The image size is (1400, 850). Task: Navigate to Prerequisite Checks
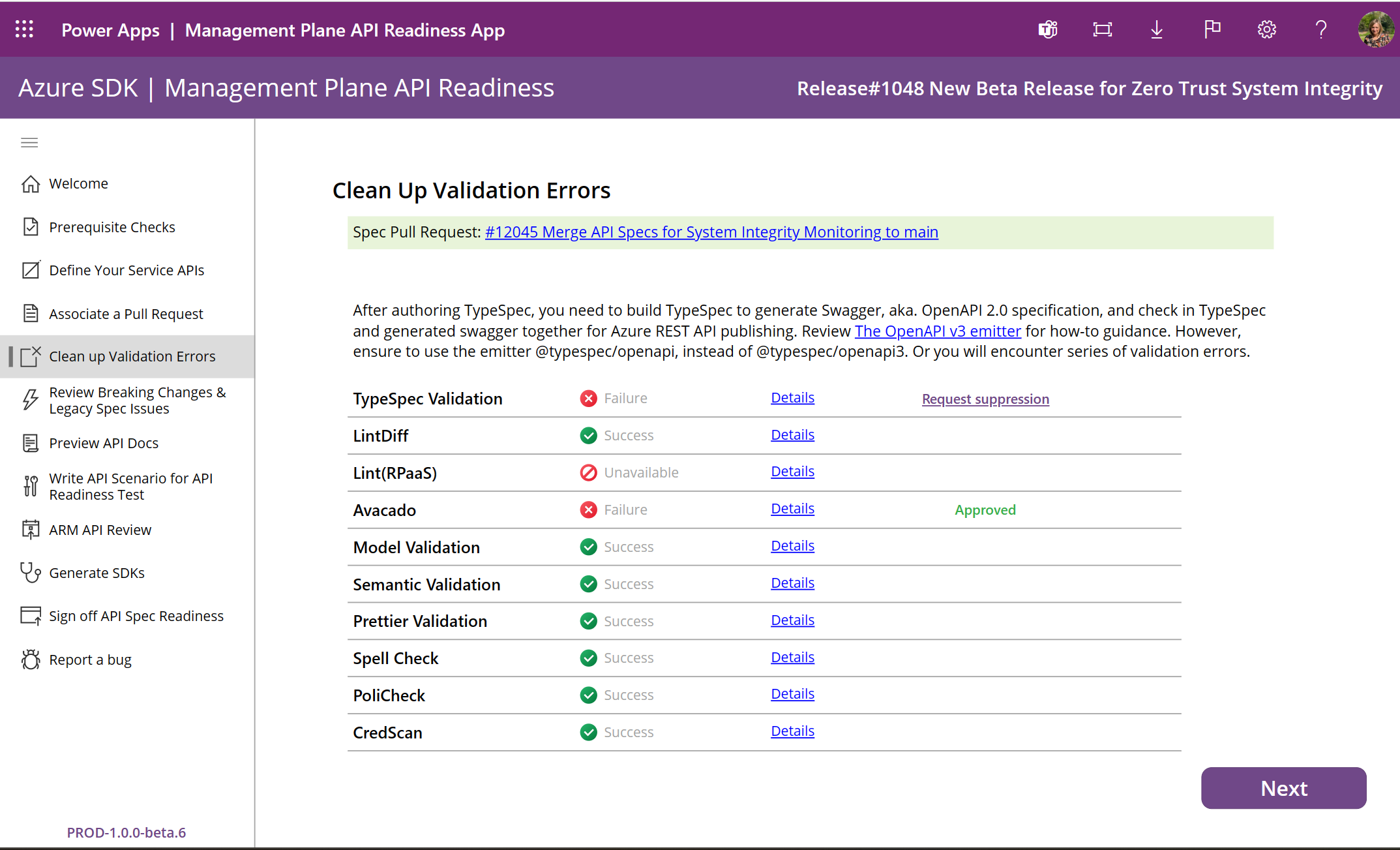tap(112, 226)
